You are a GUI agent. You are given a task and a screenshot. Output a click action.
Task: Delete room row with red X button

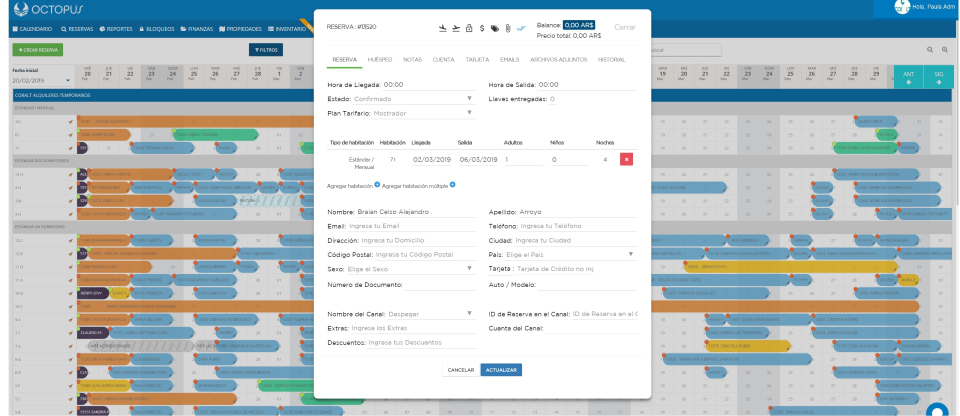click(626, 159)
